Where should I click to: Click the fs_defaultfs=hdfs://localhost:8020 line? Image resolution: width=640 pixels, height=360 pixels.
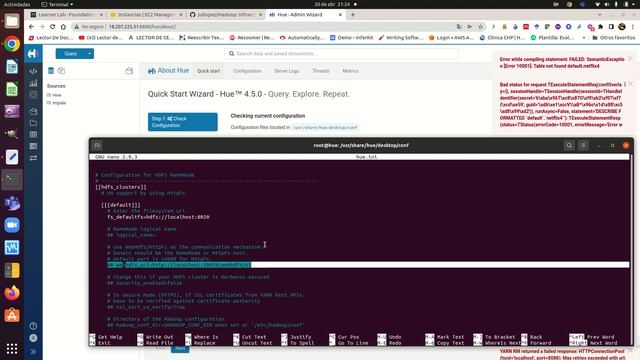click(x=158, y=217)
